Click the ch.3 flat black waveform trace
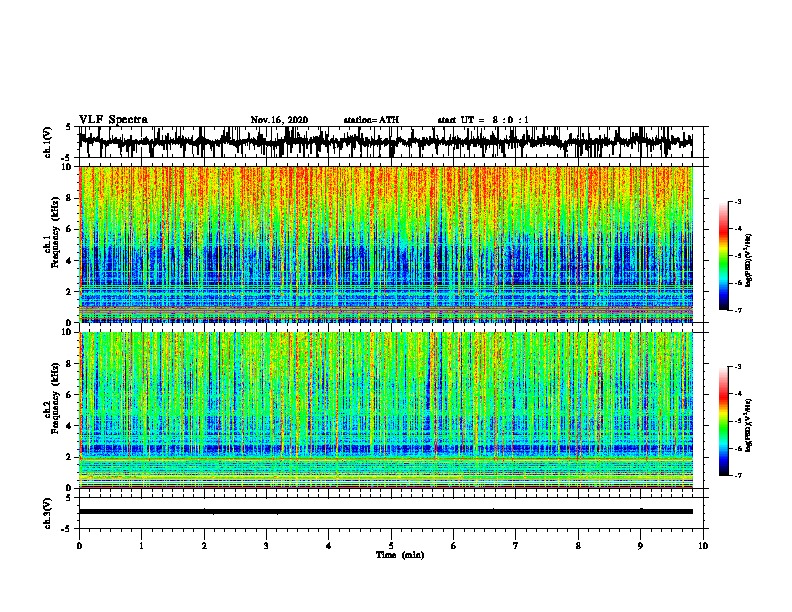The height and width of the screenshot is (612, 792). click(x=386, y=512)
